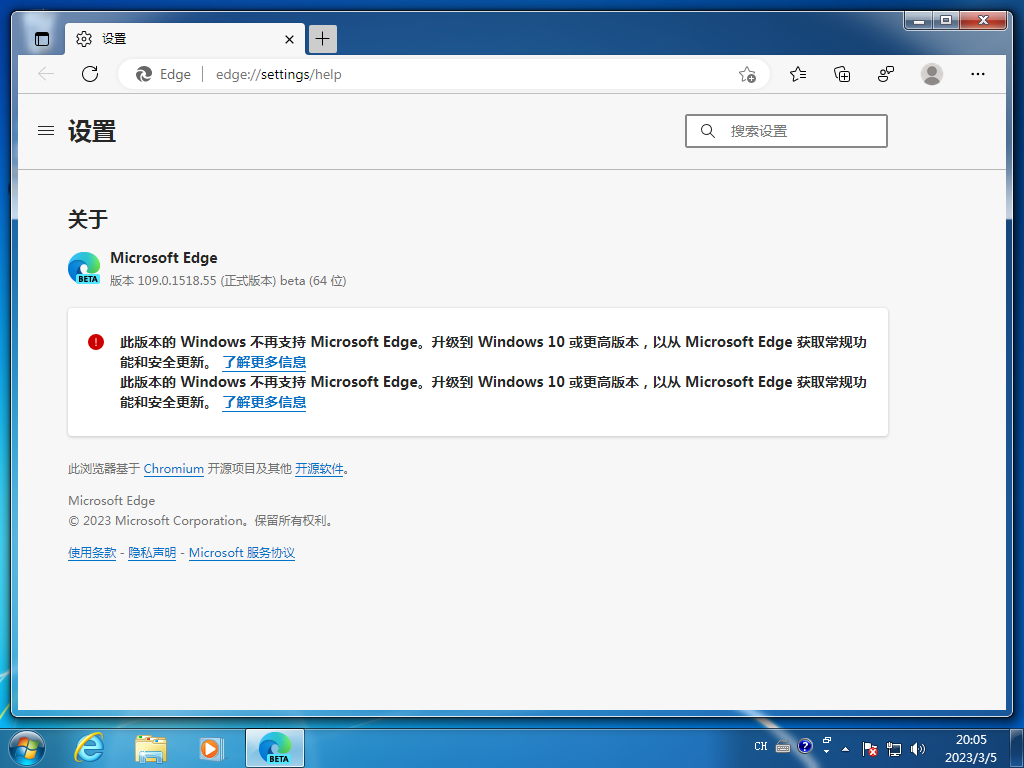Click the browser back arrow
1024x768 pixels.
46,74
